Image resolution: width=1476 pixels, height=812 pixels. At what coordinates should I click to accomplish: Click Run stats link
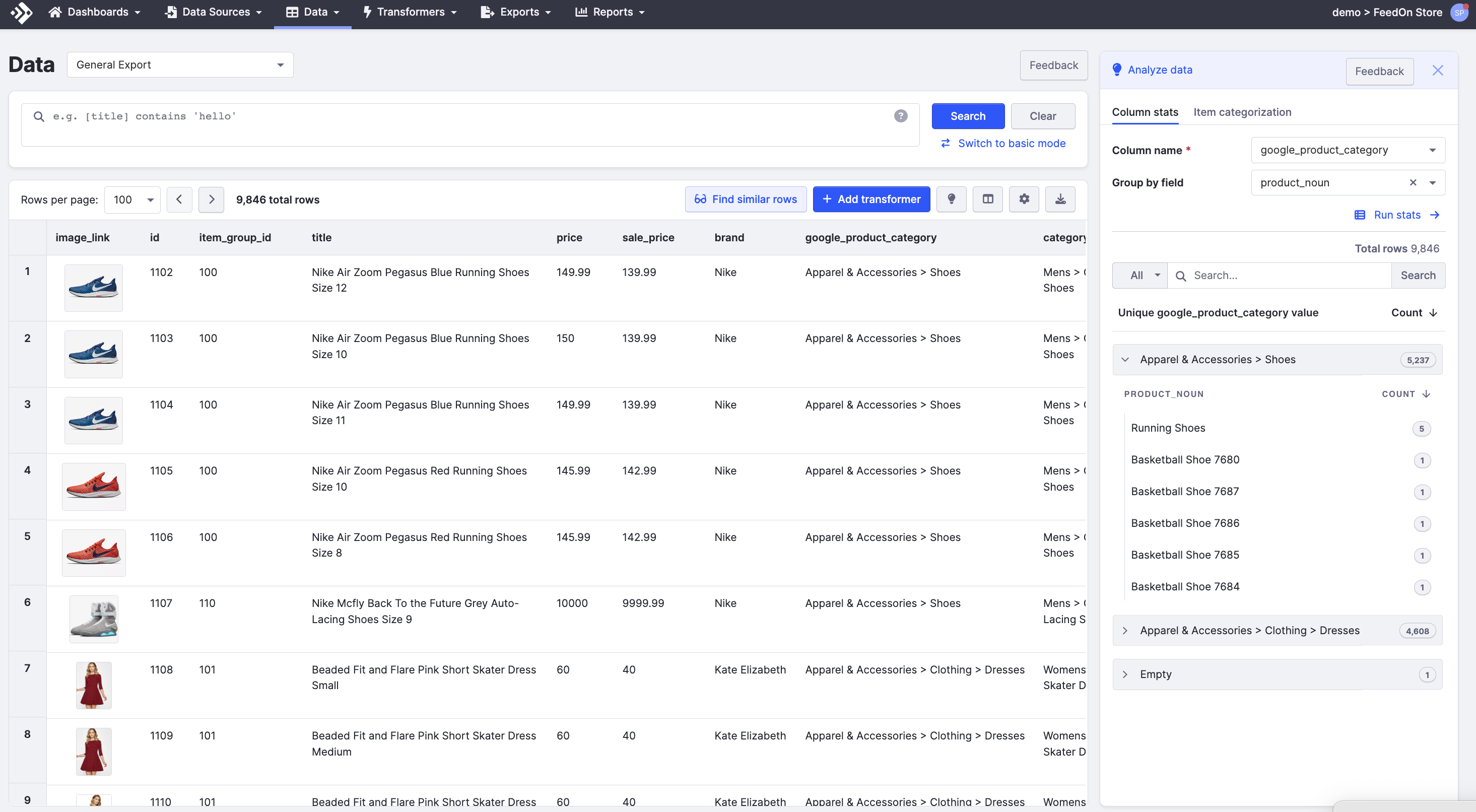(x=1397, y=215)
